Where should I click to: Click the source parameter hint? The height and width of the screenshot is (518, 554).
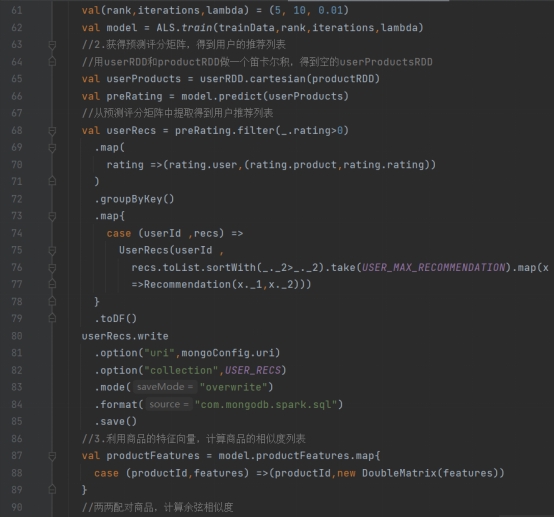[x=169, y=404]
